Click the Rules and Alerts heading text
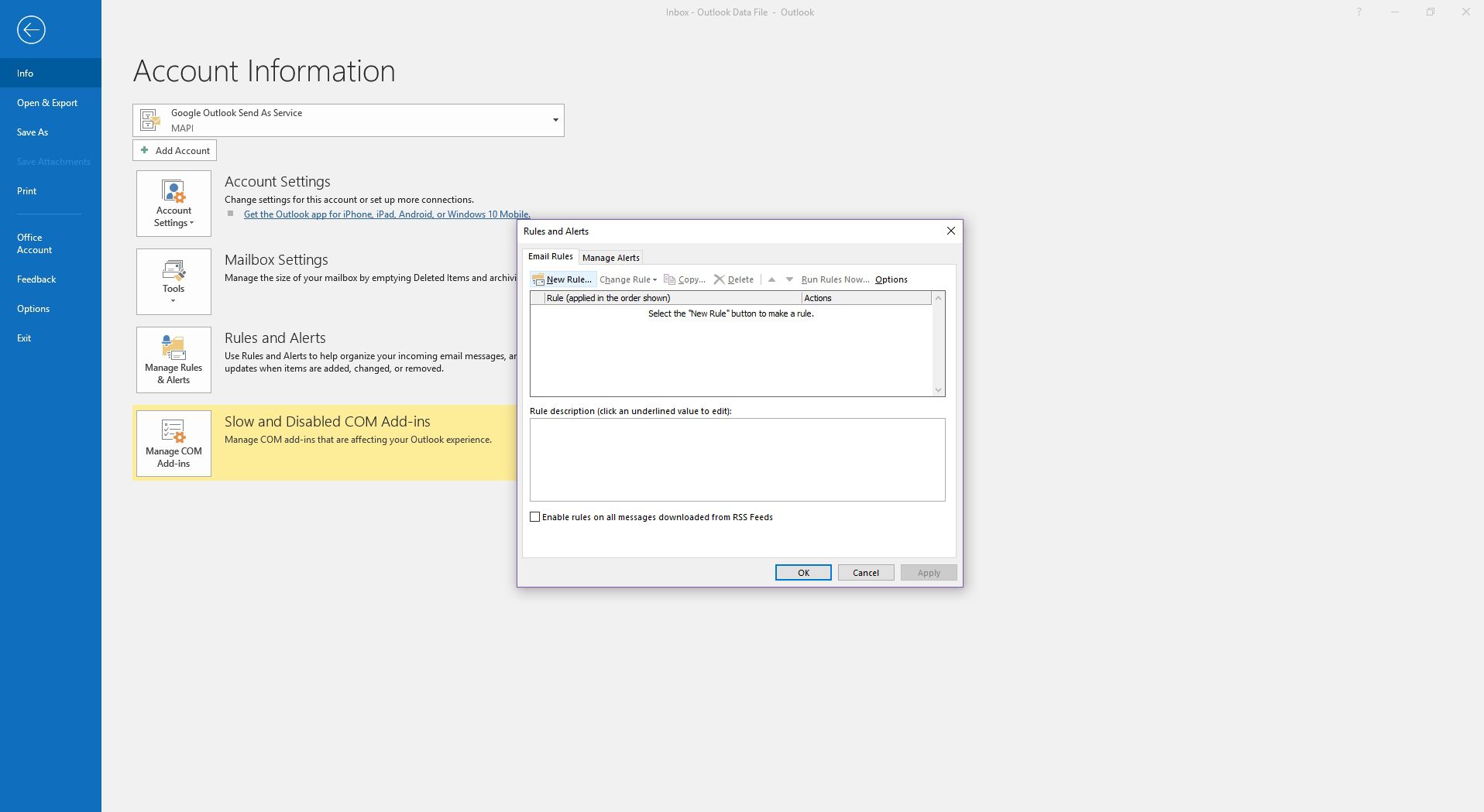This screenshot has height=812, width=1484. click(x=275, y=338)
